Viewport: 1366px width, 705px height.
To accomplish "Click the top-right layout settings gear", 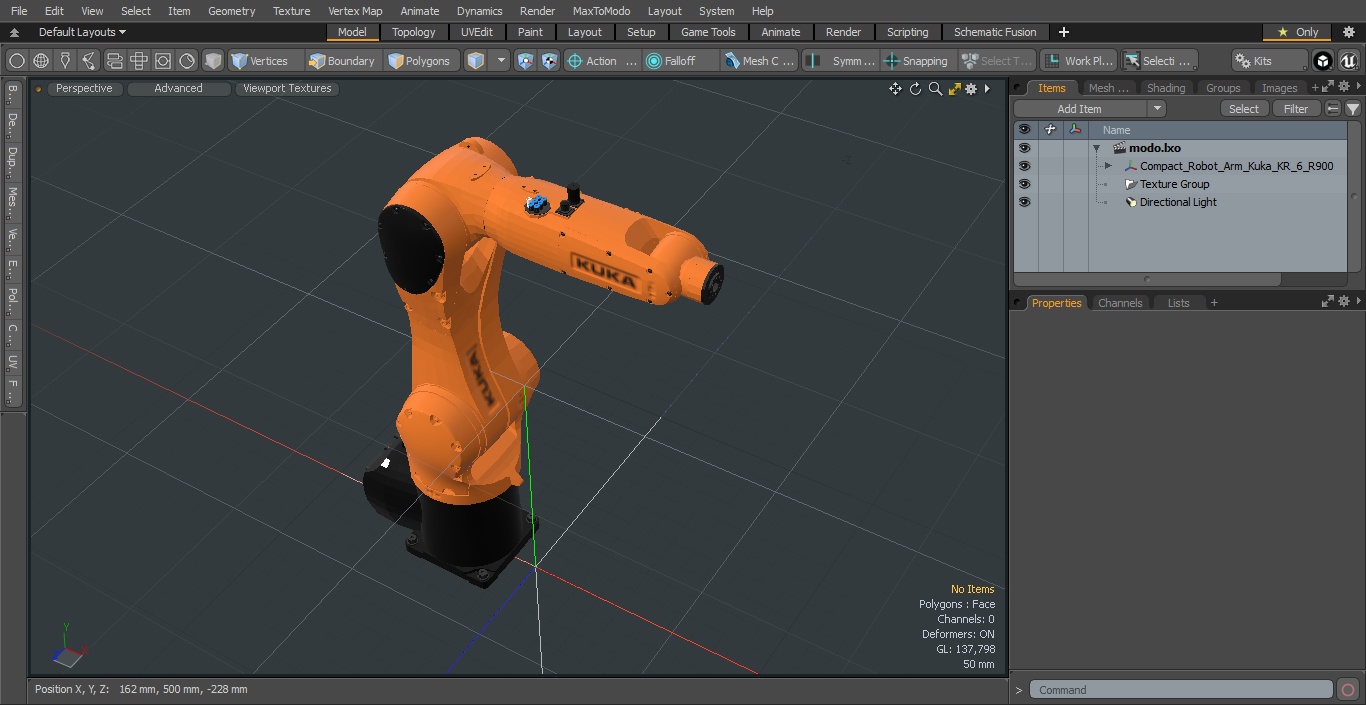I will [1348, 32].
